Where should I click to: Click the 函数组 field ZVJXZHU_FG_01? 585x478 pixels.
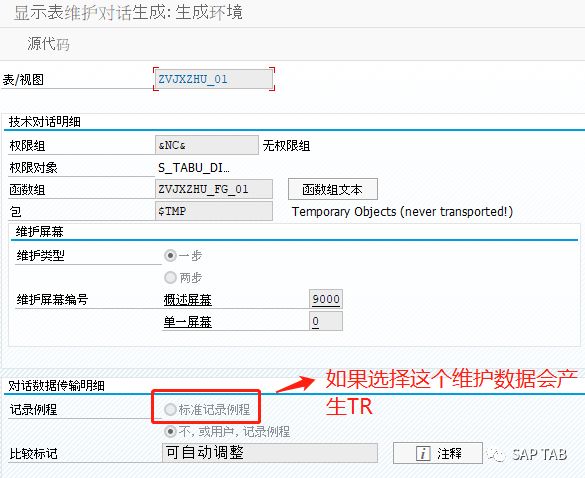point(214,189)
